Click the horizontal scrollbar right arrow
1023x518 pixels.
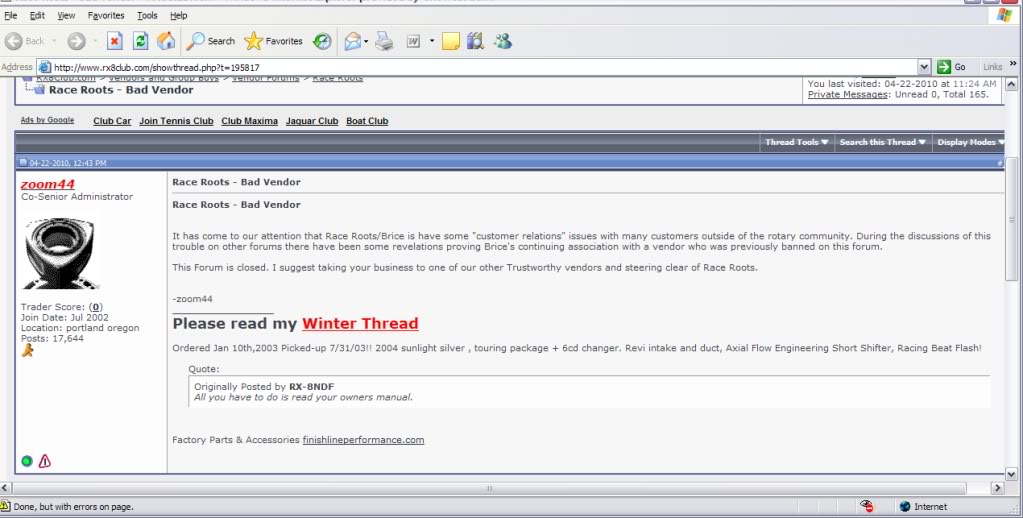(x=998, y=487)
